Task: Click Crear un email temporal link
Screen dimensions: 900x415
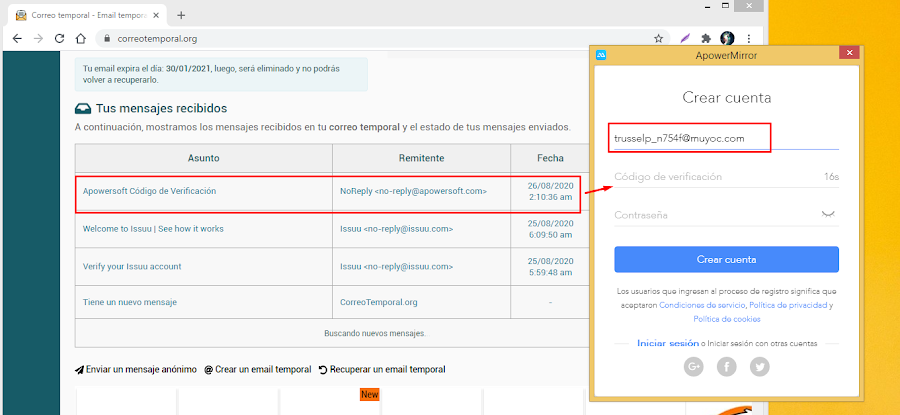Action: [x=258, y=369]
